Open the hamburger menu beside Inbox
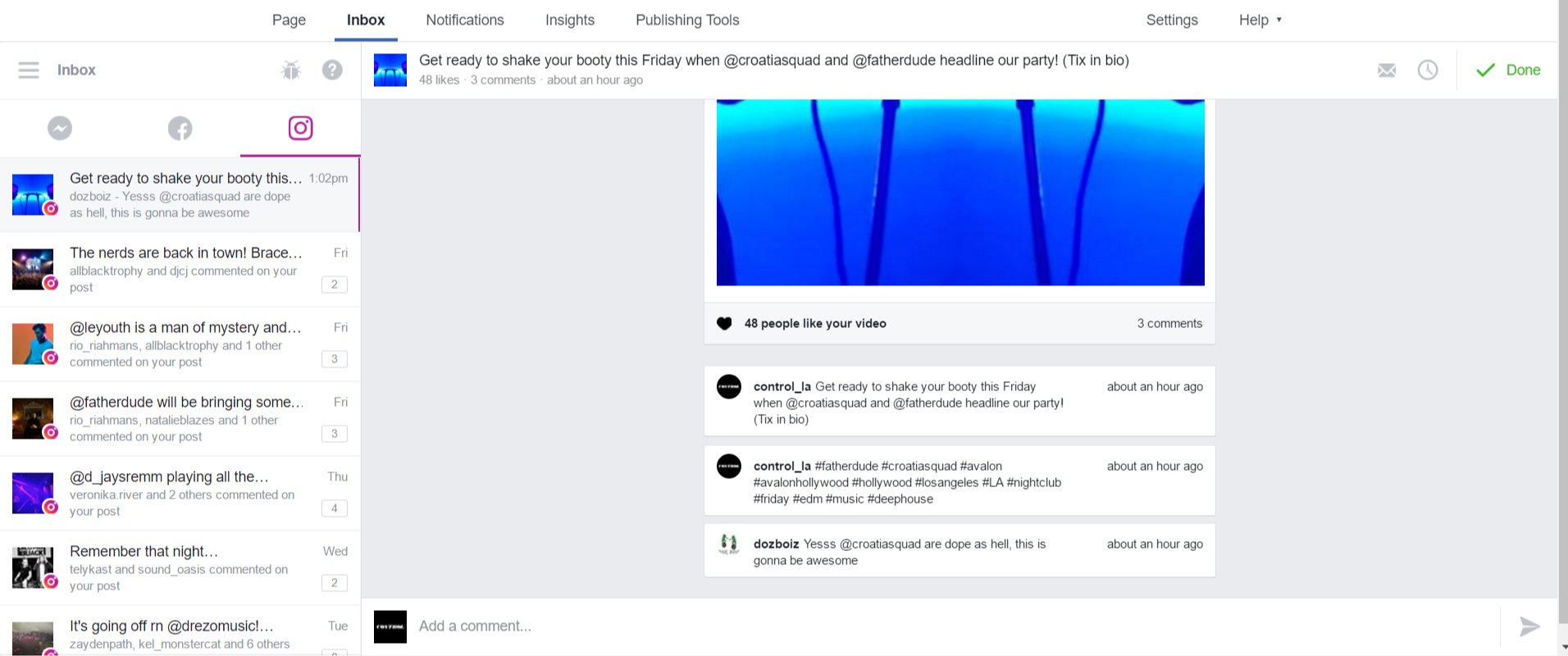 29,71
